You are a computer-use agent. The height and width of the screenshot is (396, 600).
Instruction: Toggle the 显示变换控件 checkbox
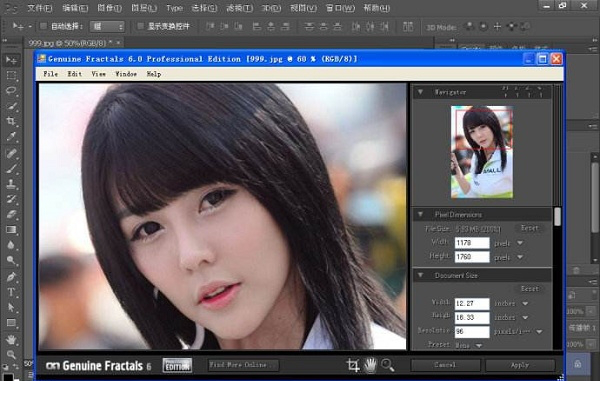click(x=140, y=26)
